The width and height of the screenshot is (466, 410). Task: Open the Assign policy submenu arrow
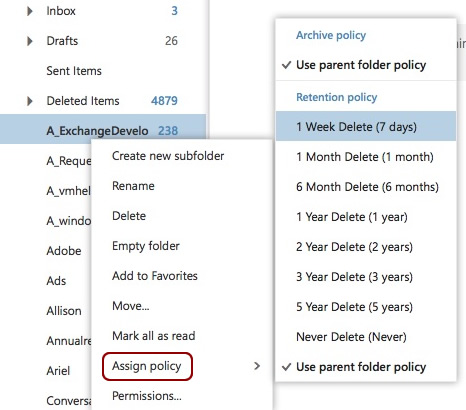pos(257,366)
